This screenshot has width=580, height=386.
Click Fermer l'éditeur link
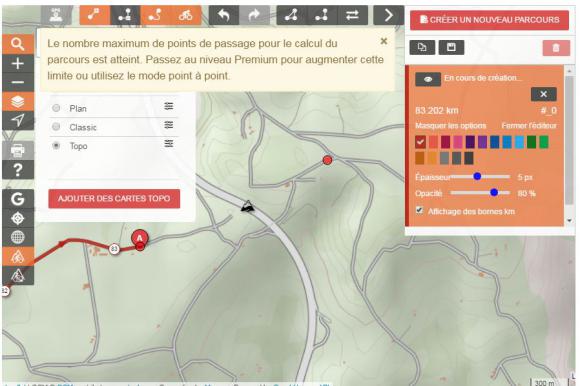click(x=529, y=126)
